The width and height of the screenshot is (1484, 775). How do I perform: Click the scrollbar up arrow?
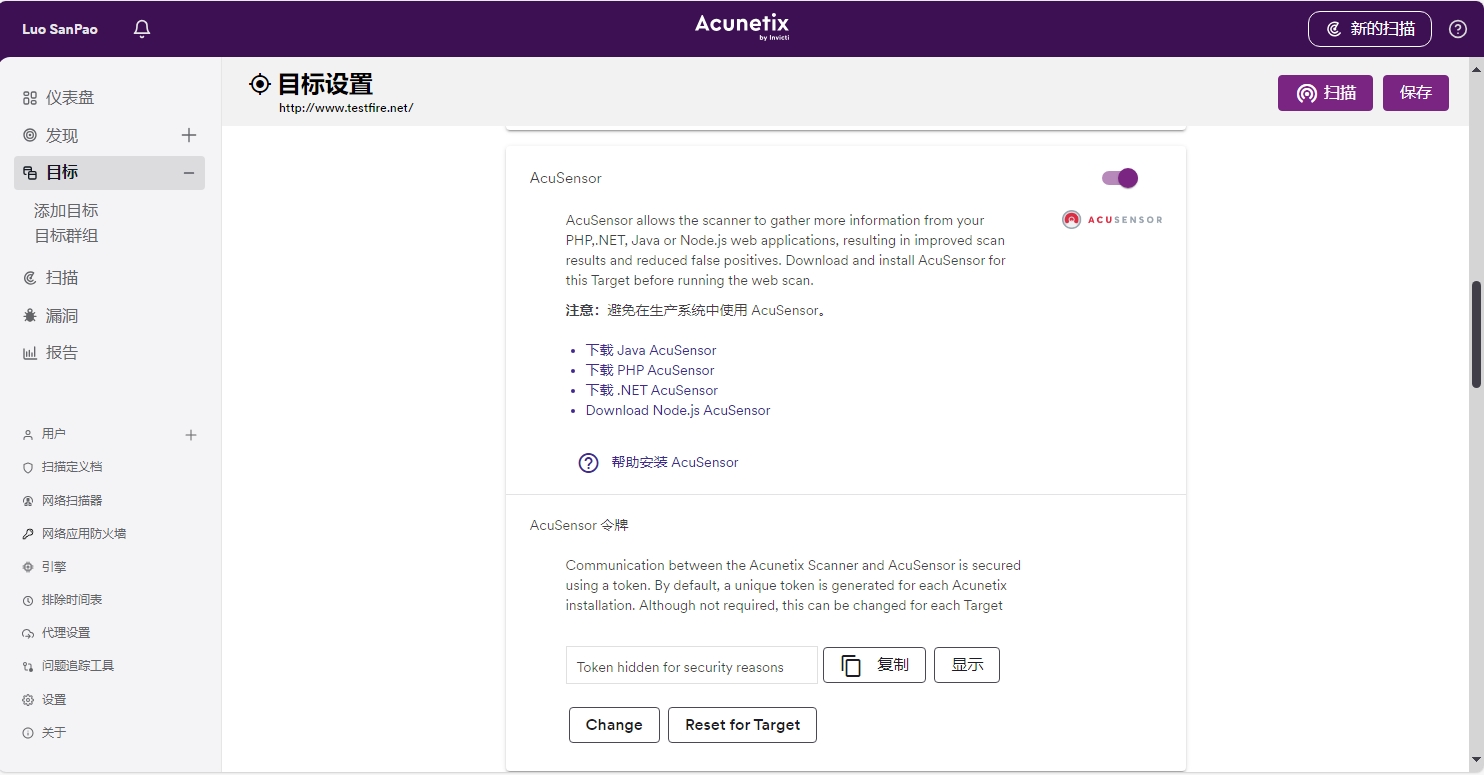tap(1476, 67)
